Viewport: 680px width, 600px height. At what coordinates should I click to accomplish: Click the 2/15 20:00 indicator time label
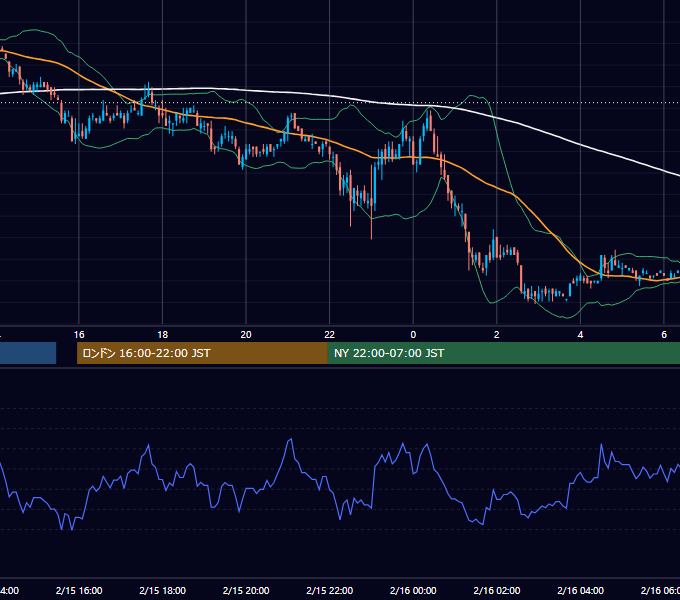point(246,590)
